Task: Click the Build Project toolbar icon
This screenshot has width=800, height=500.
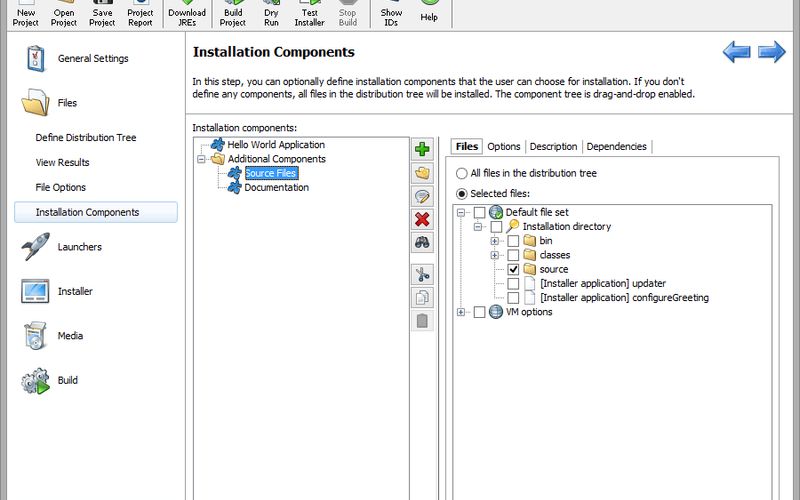Action: pyautogui.click(x=233, y=13)
